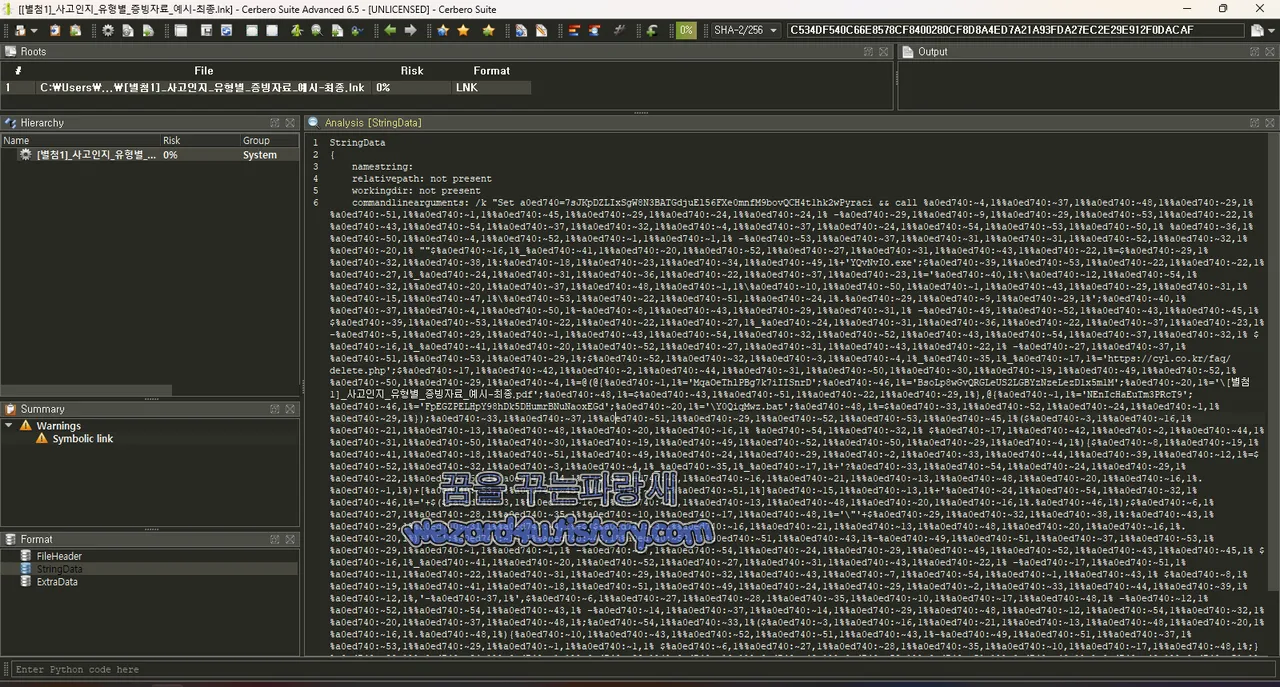Click the gray forward arrow

(410, 31)
